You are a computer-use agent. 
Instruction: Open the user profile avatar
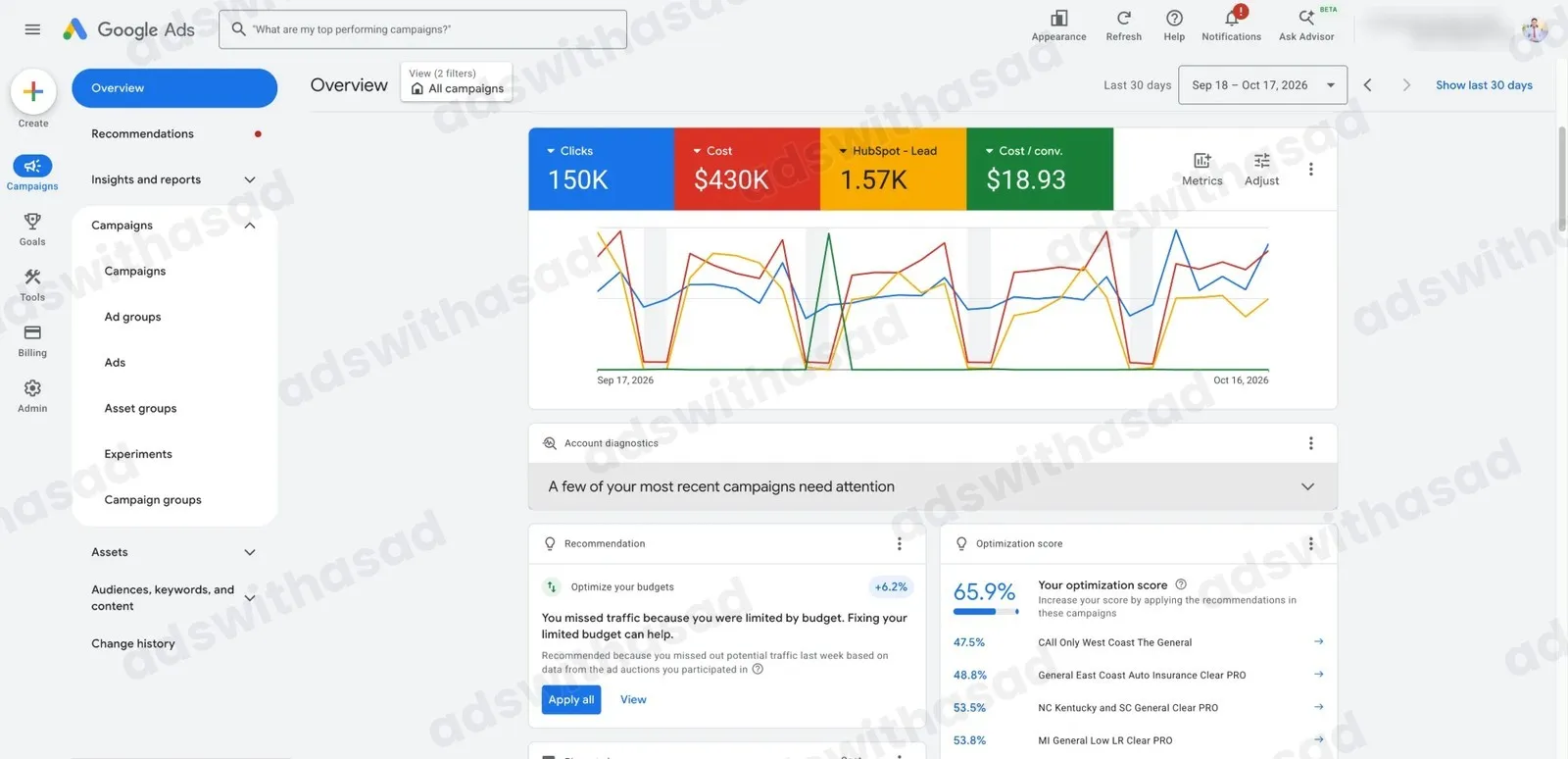pyautogui.click(x=1535, y=28)
